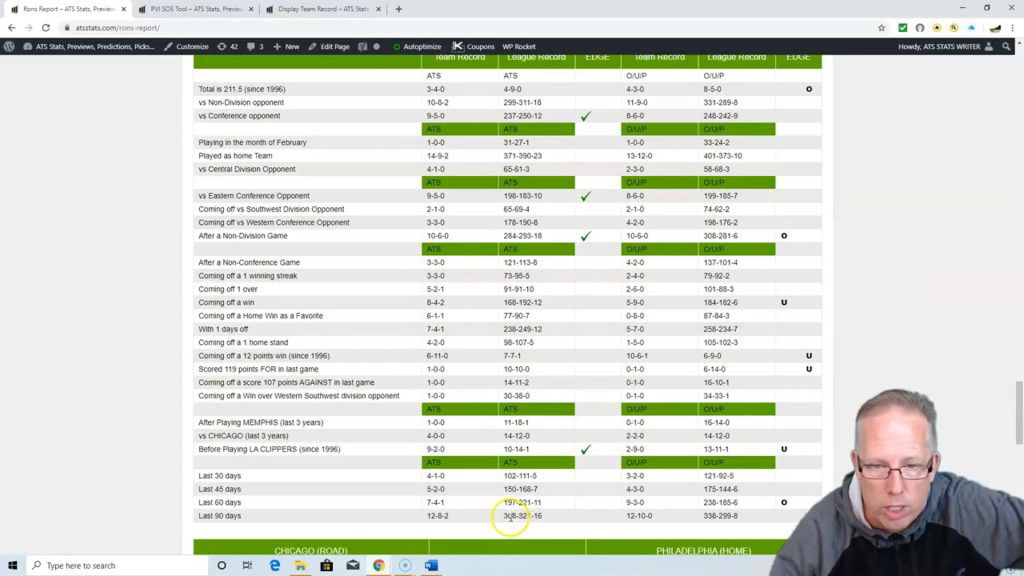This screenshot has width=1024, height=576.
Task: Click 'Scored 119 points FOR in last game'
Action: coord(259,369)
